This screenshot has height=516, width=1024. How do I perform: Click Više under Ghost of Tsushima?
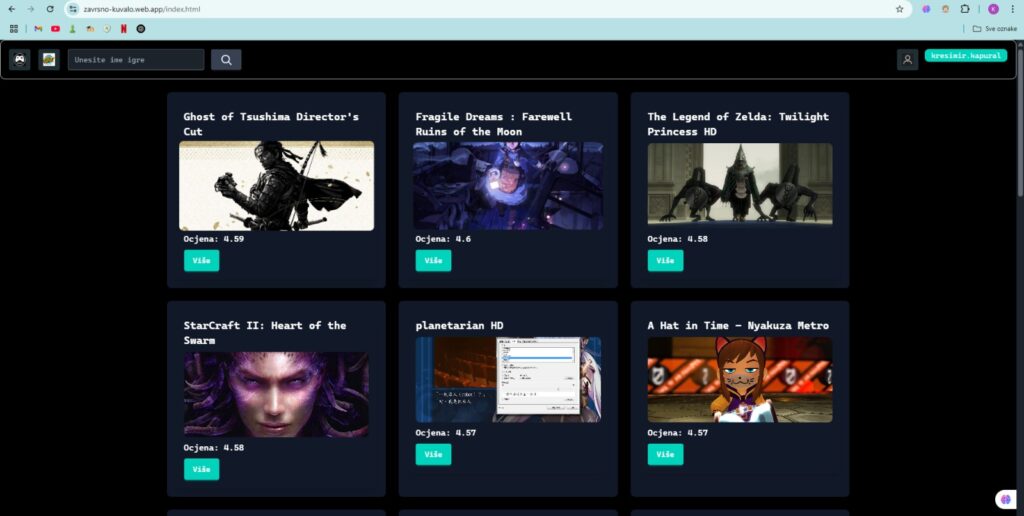[201, 261]
